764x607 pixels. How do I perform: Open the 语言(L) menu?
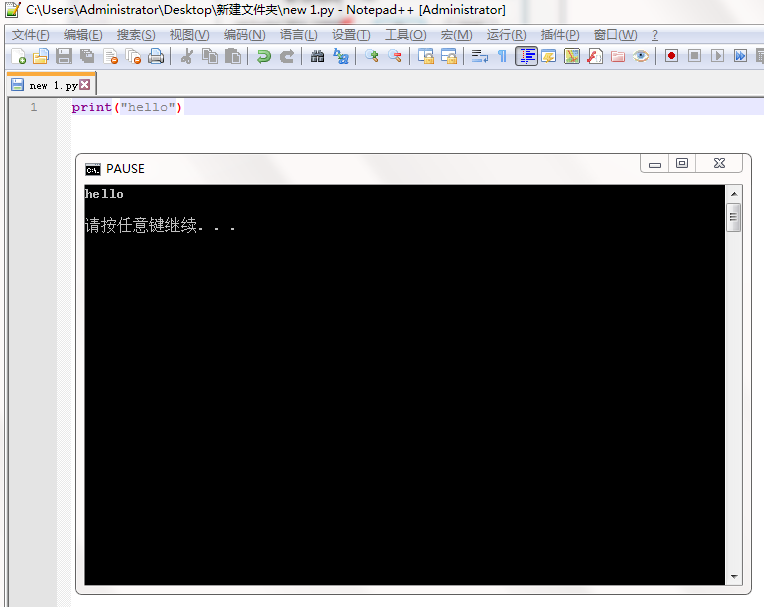(x=299, y=35)
